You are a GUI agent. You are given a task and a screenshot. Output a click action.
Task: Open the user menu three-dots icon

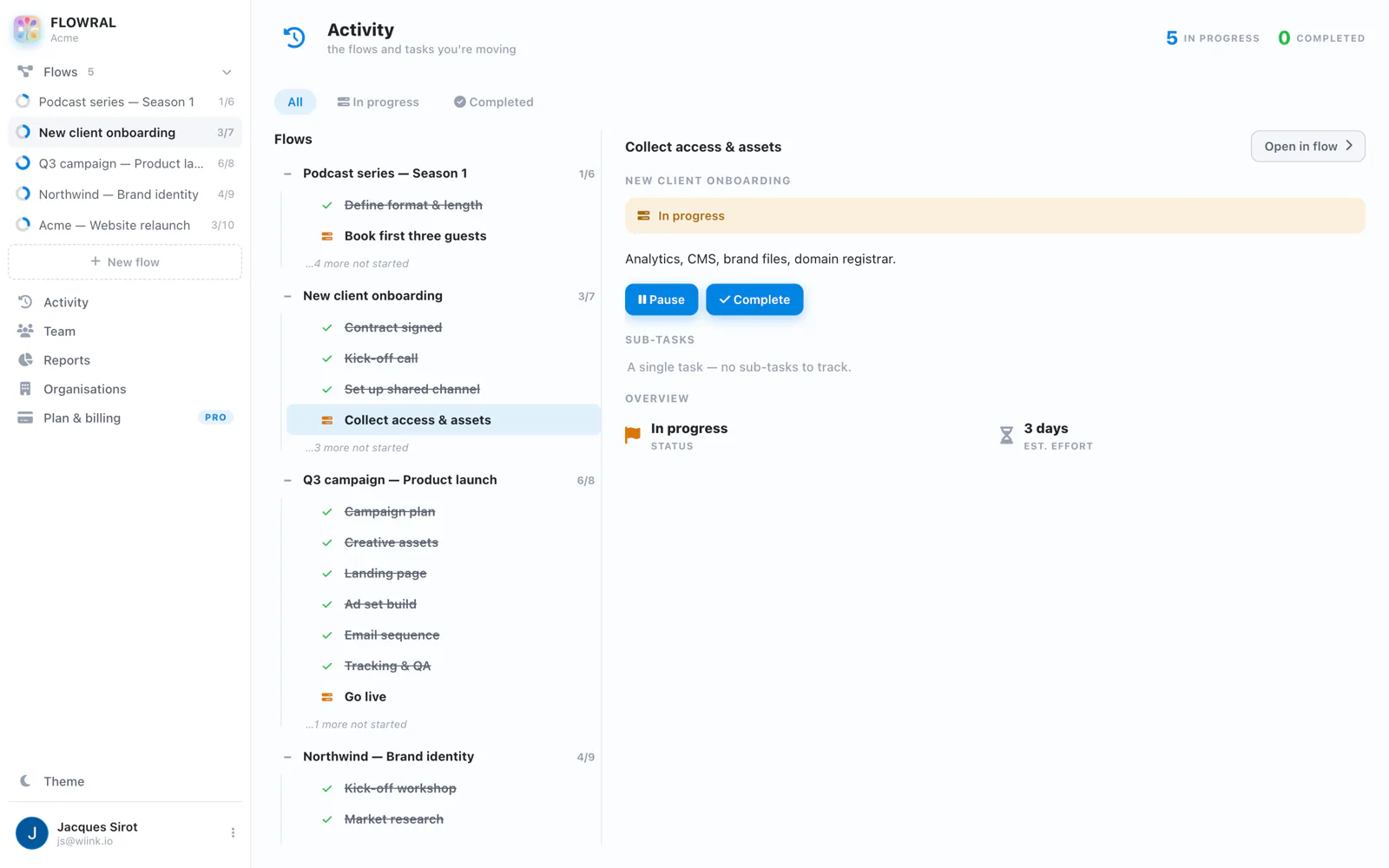[x=233, y=833]
